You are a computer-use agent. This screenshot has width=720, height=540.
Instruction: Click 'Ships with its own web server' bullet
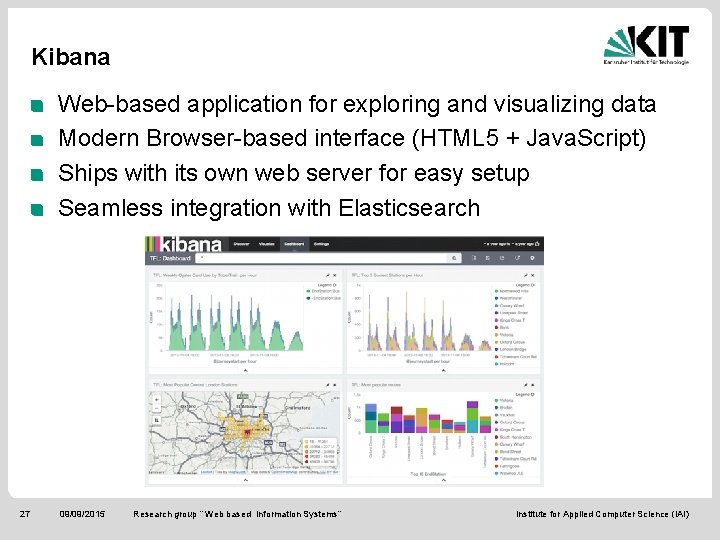pyautogui.click(x=293, y=173)
